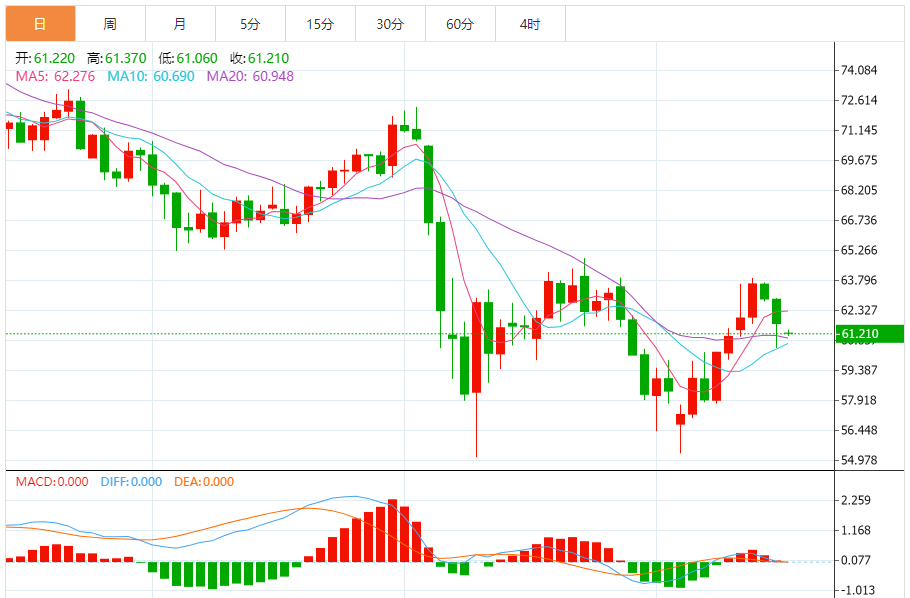Click the MA5: 62.276 label
Image resolution: width=910 pixels, height=598 pixels.
pos(55,76)
